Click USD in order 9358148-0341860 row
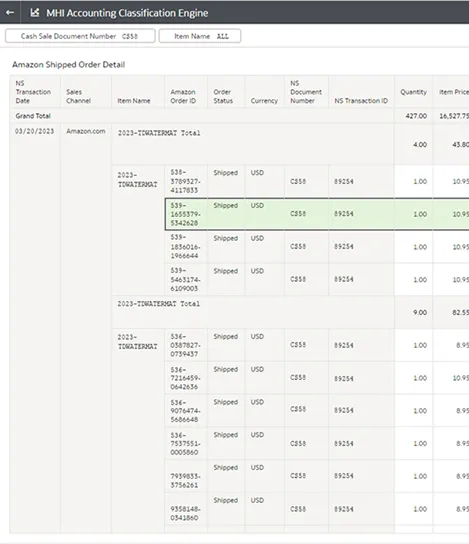Viewport: 469px width, 544px height. pos(257,500)
